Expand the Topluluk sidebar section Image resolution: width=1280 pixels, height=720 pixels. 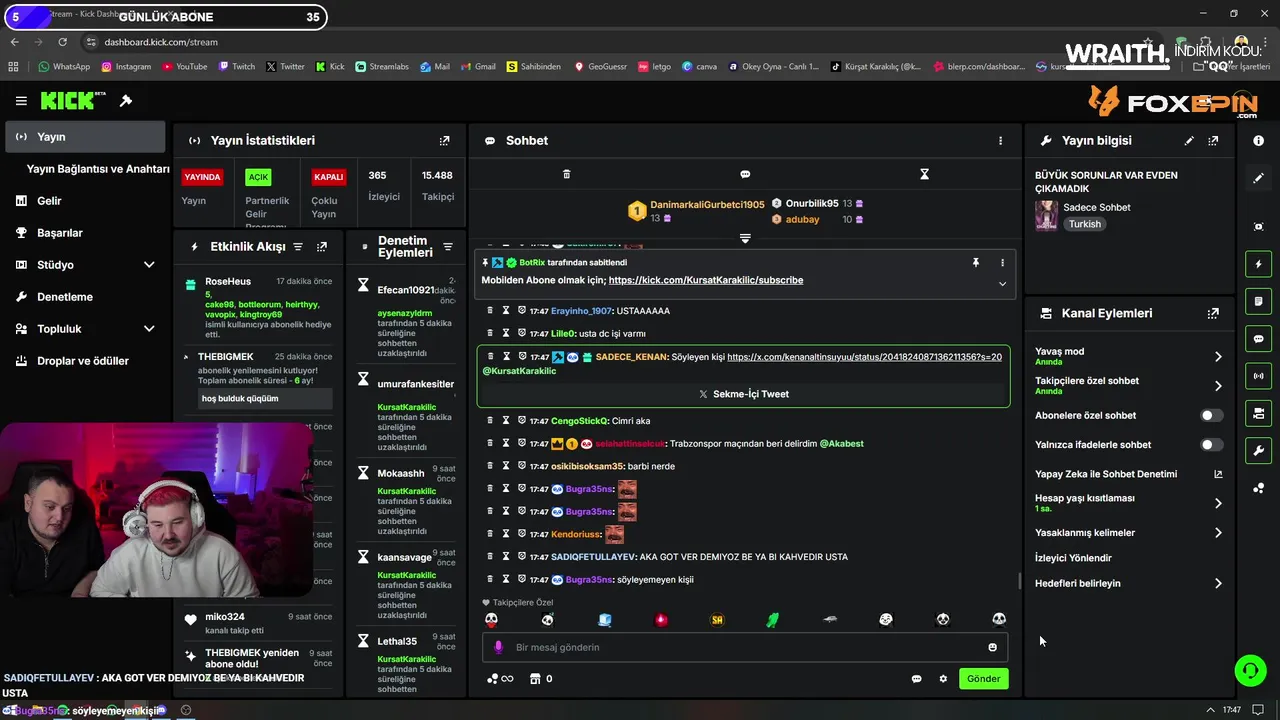(x=149, y=329)
